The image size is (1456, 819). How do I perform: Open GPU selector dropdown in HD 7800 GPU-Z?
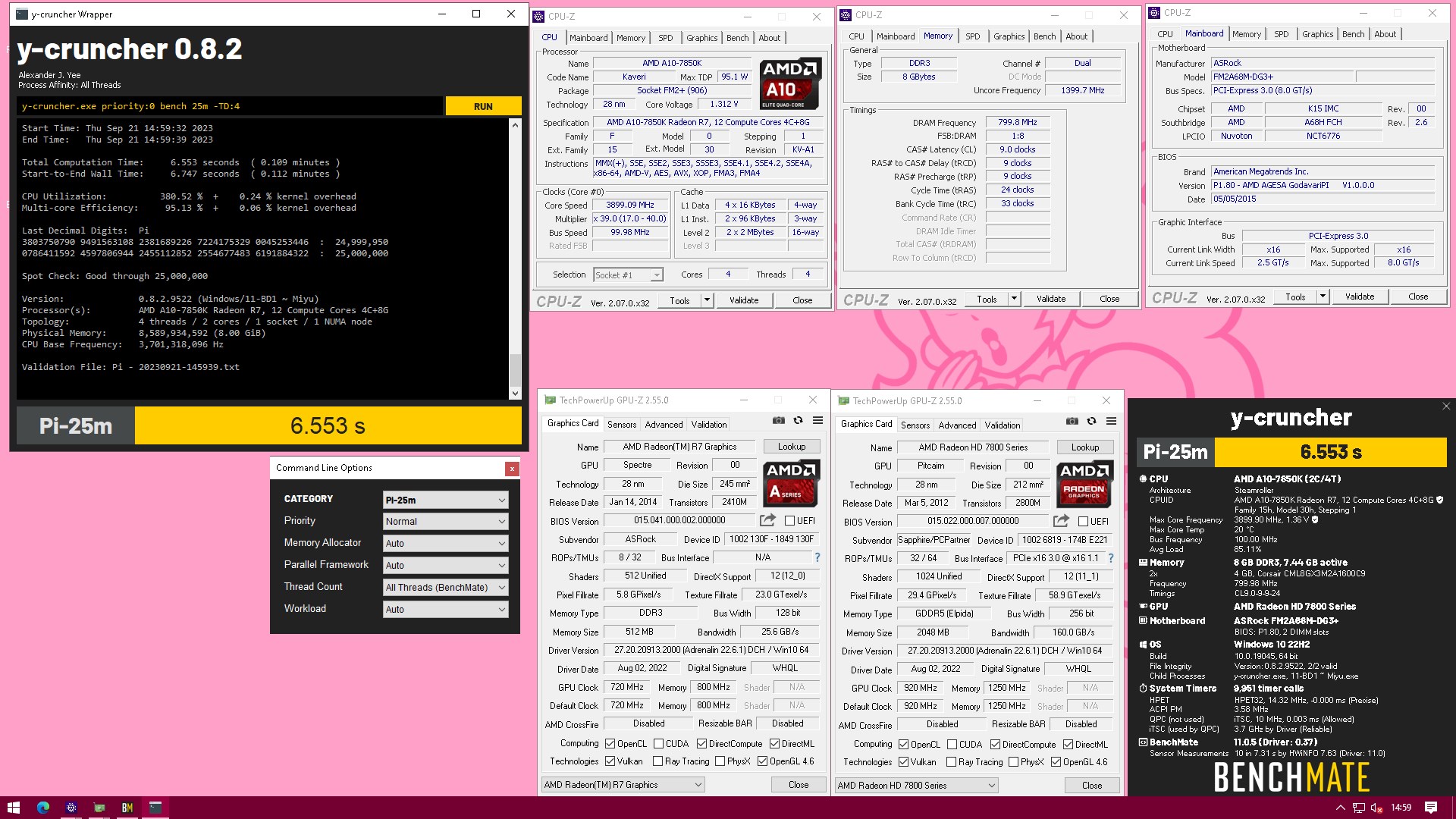(917, 786)
